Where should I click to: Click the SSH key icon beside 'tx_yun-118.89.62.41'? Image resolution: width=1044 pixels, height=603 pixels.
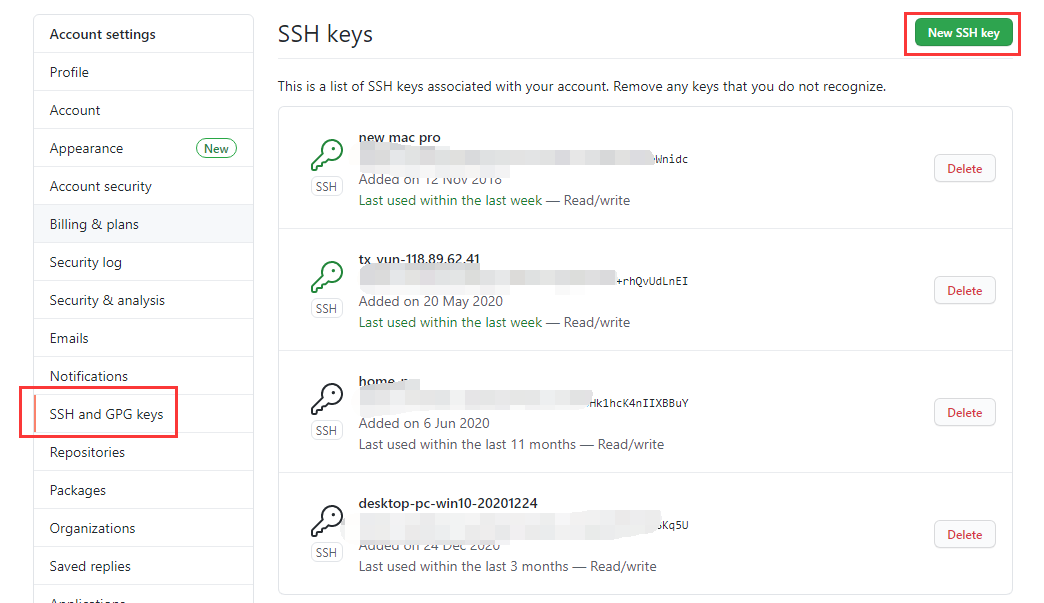[326, 277]
